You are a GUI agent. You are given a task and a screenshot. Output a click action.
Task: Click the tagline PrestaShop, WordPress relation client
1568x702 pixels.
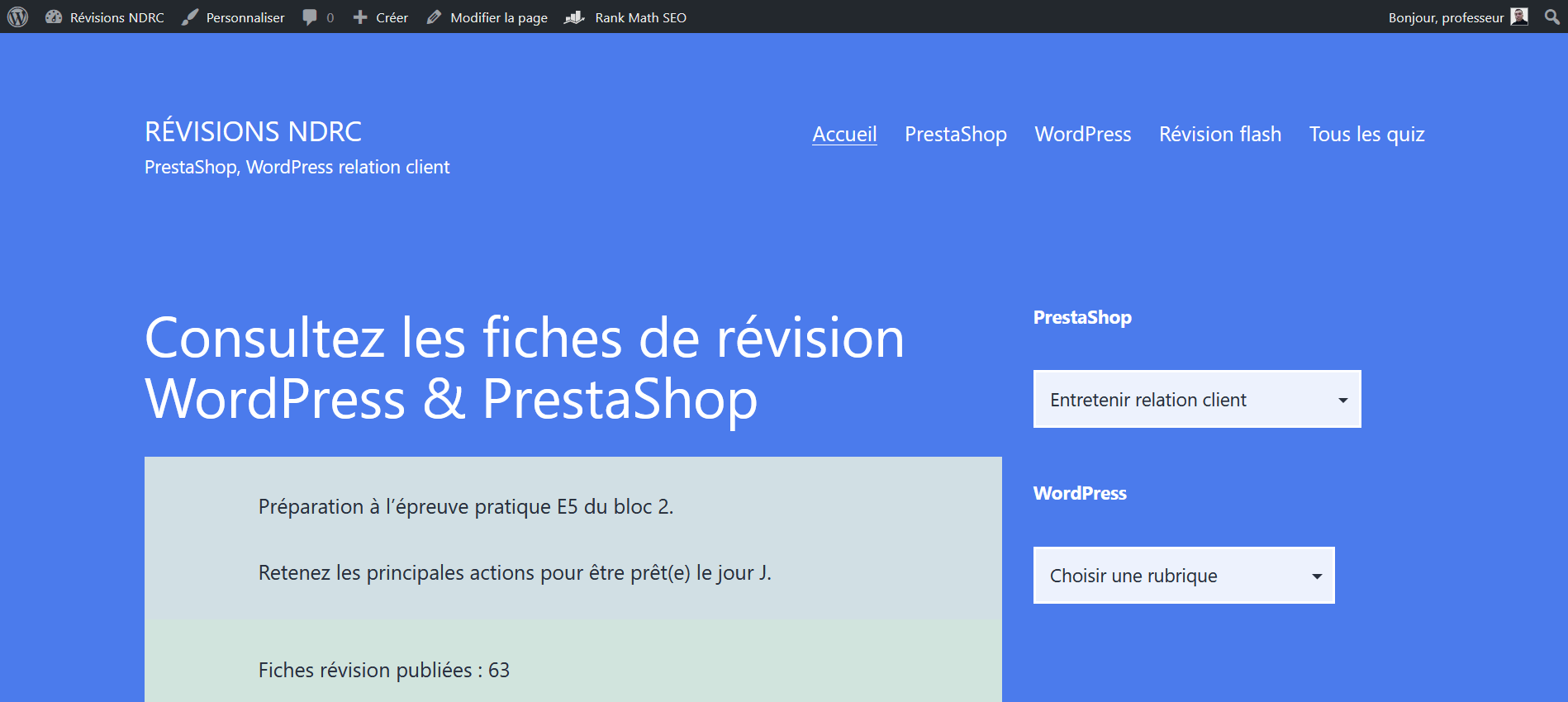[297, 167]
